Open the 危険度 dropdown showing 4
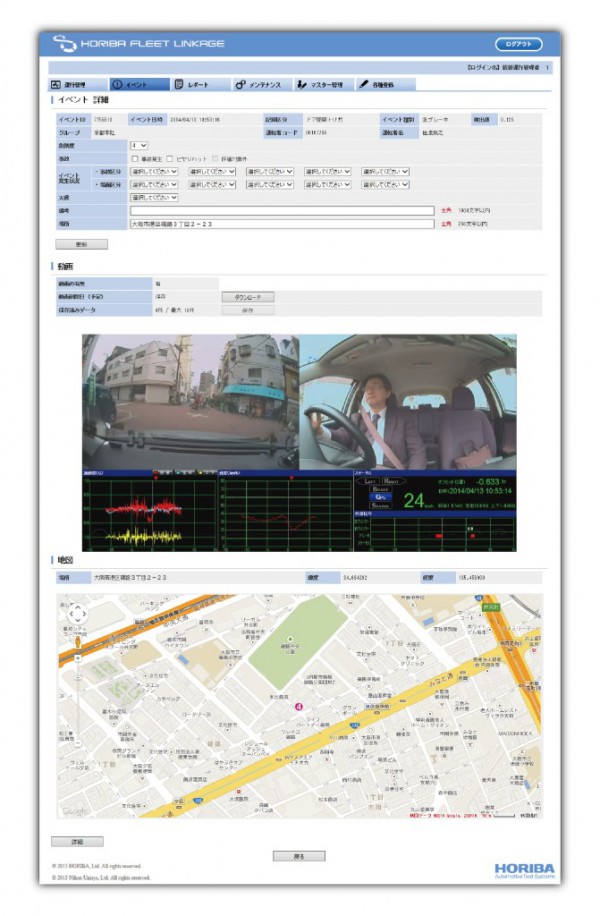 (138, 145)
